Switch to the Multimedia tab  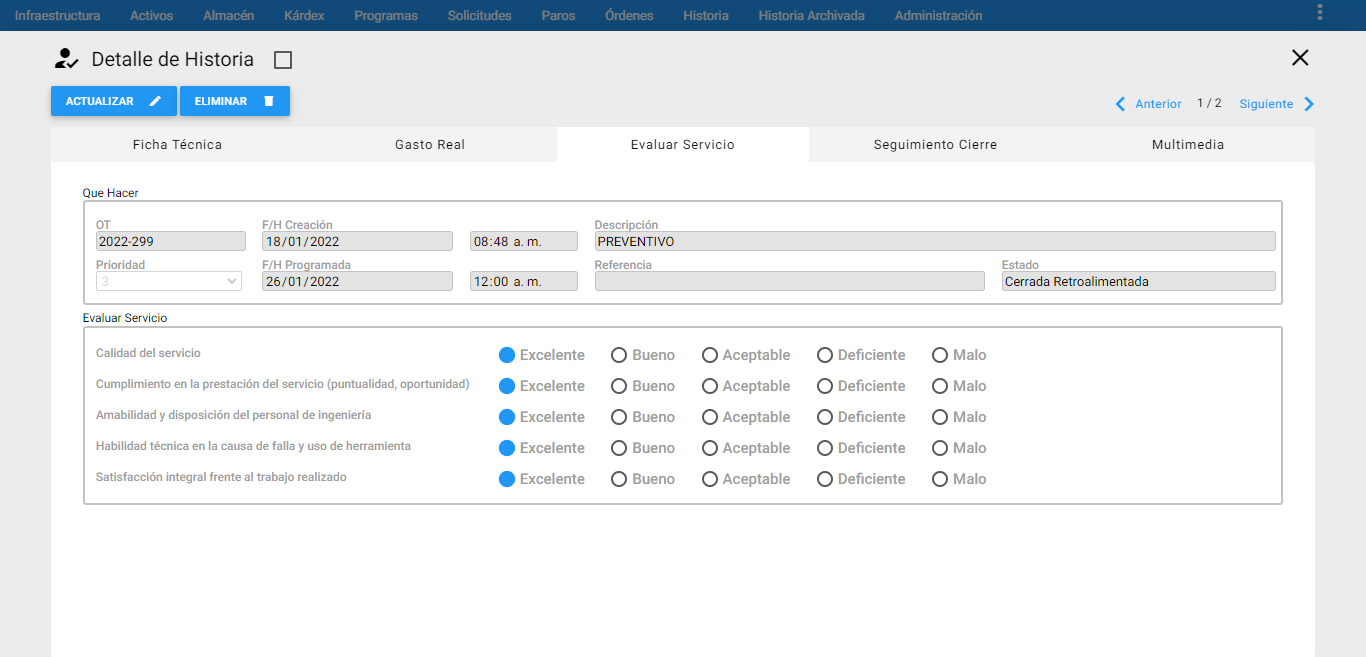coord(1188,145)
